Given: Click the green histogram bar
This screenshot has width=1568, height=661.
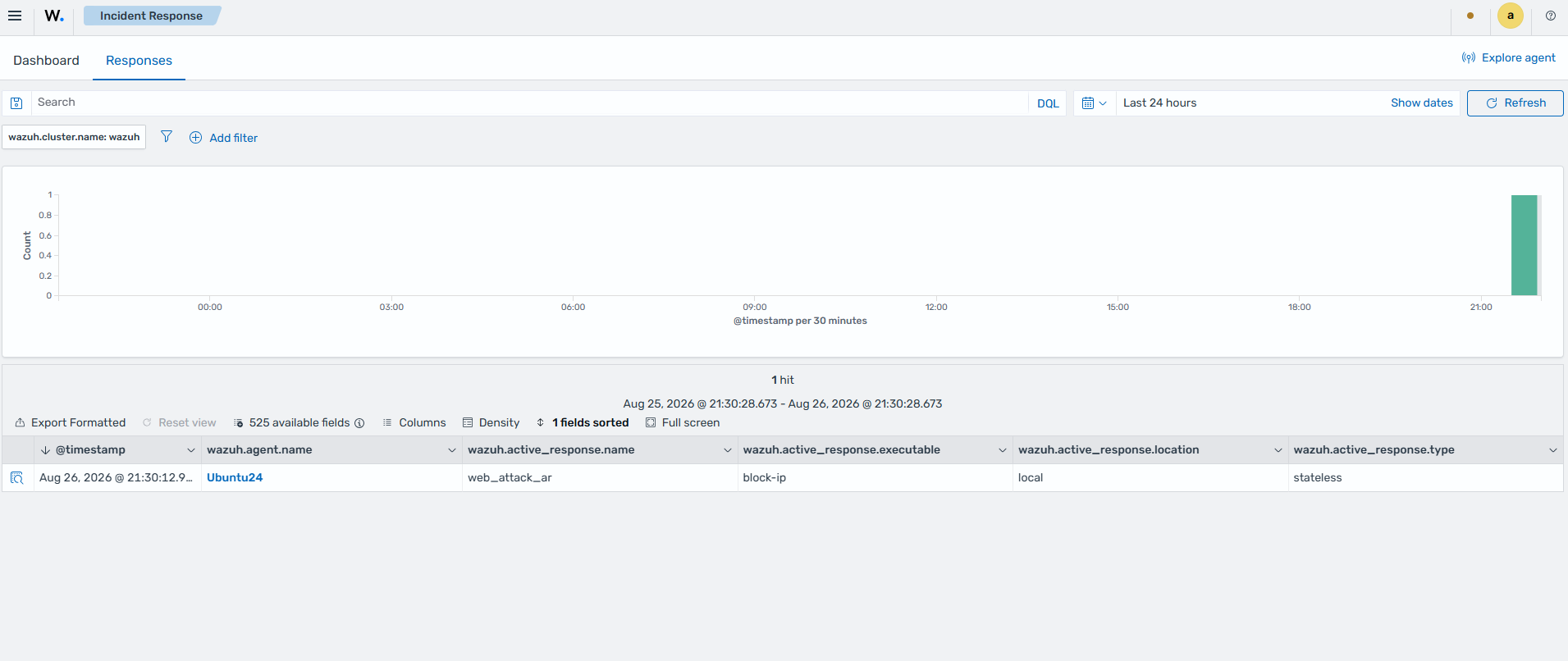Looking at the screenshot, I should pyautogui.click(x=1524, y=245).
